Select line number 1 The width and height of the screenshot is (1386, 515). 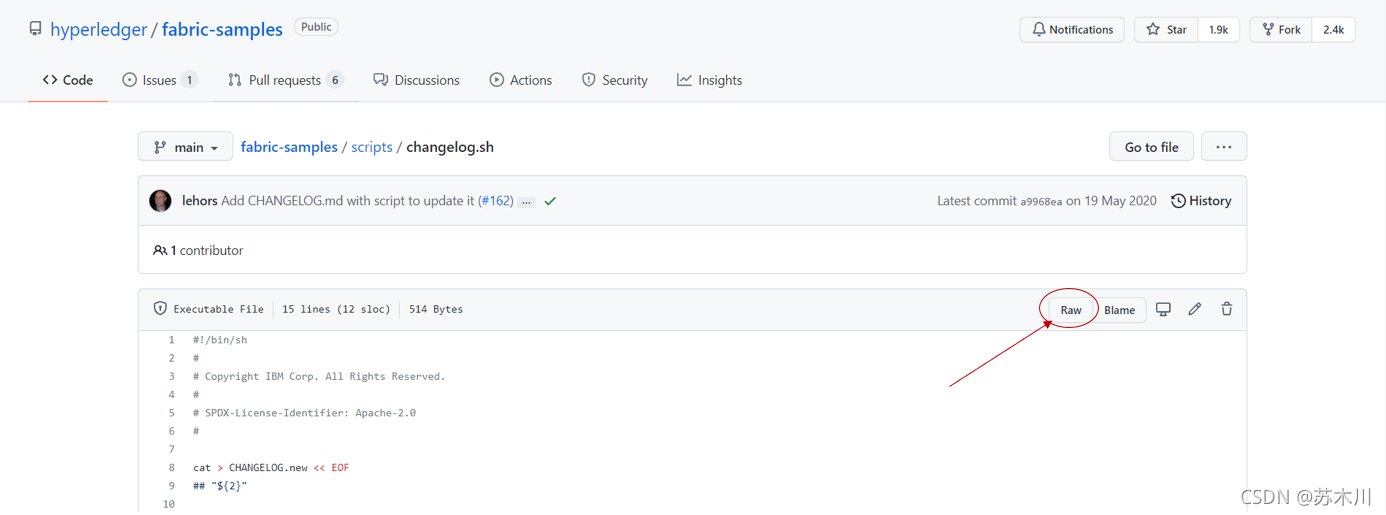[x=171, y=340]
